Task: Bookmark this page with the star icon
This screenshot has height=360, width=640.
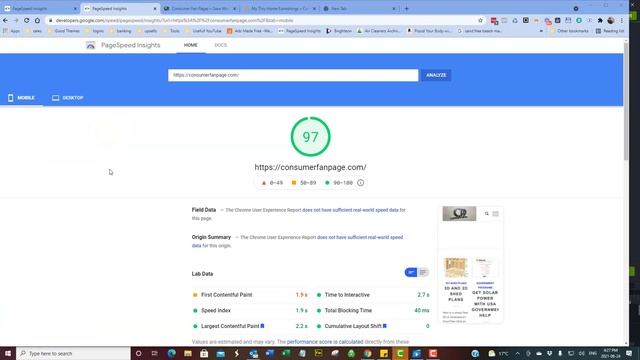Action: click(480, 20)
